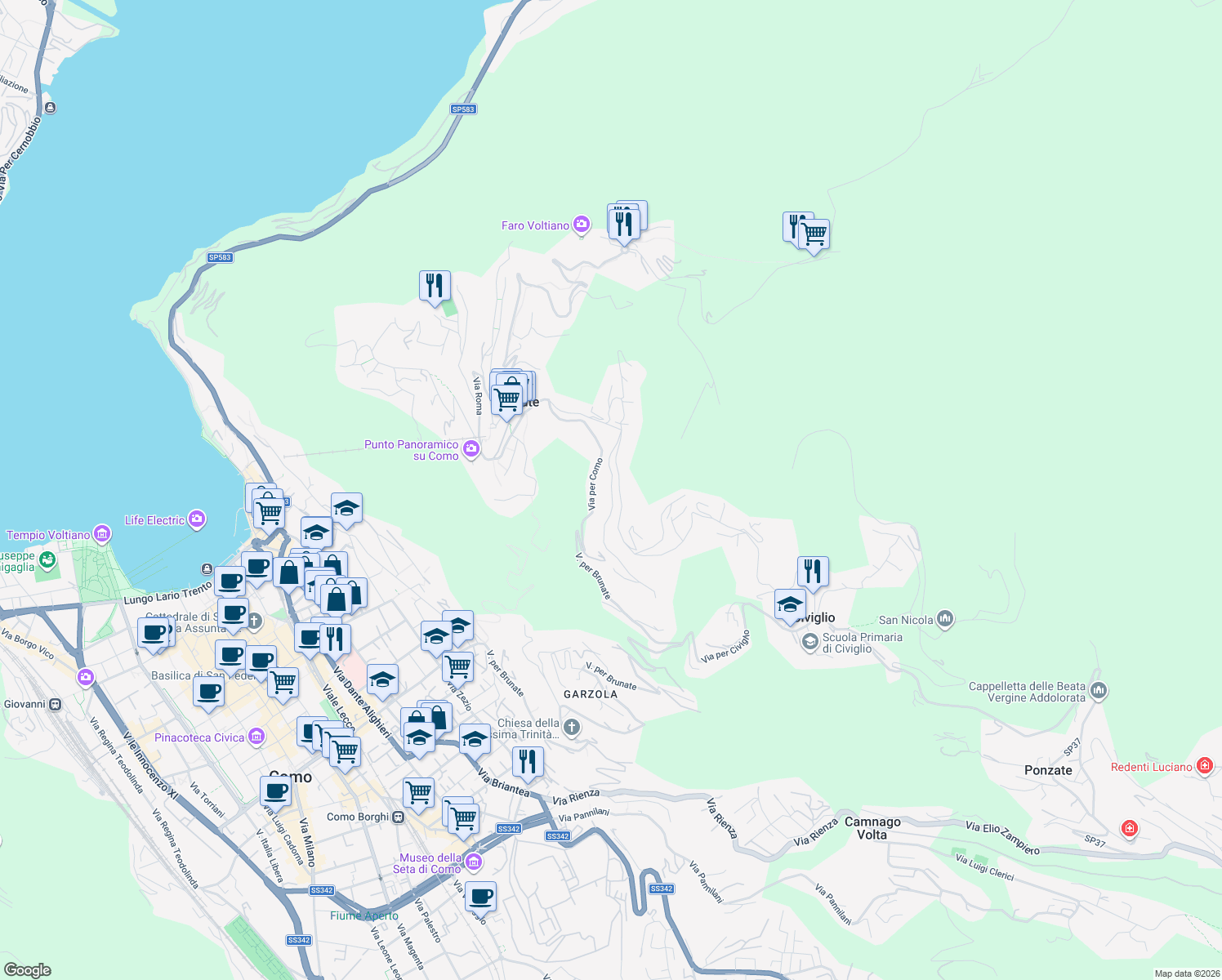Open the red Redenti Luciano health pin
The image size is (1222, 980).
coord(1205,766)
